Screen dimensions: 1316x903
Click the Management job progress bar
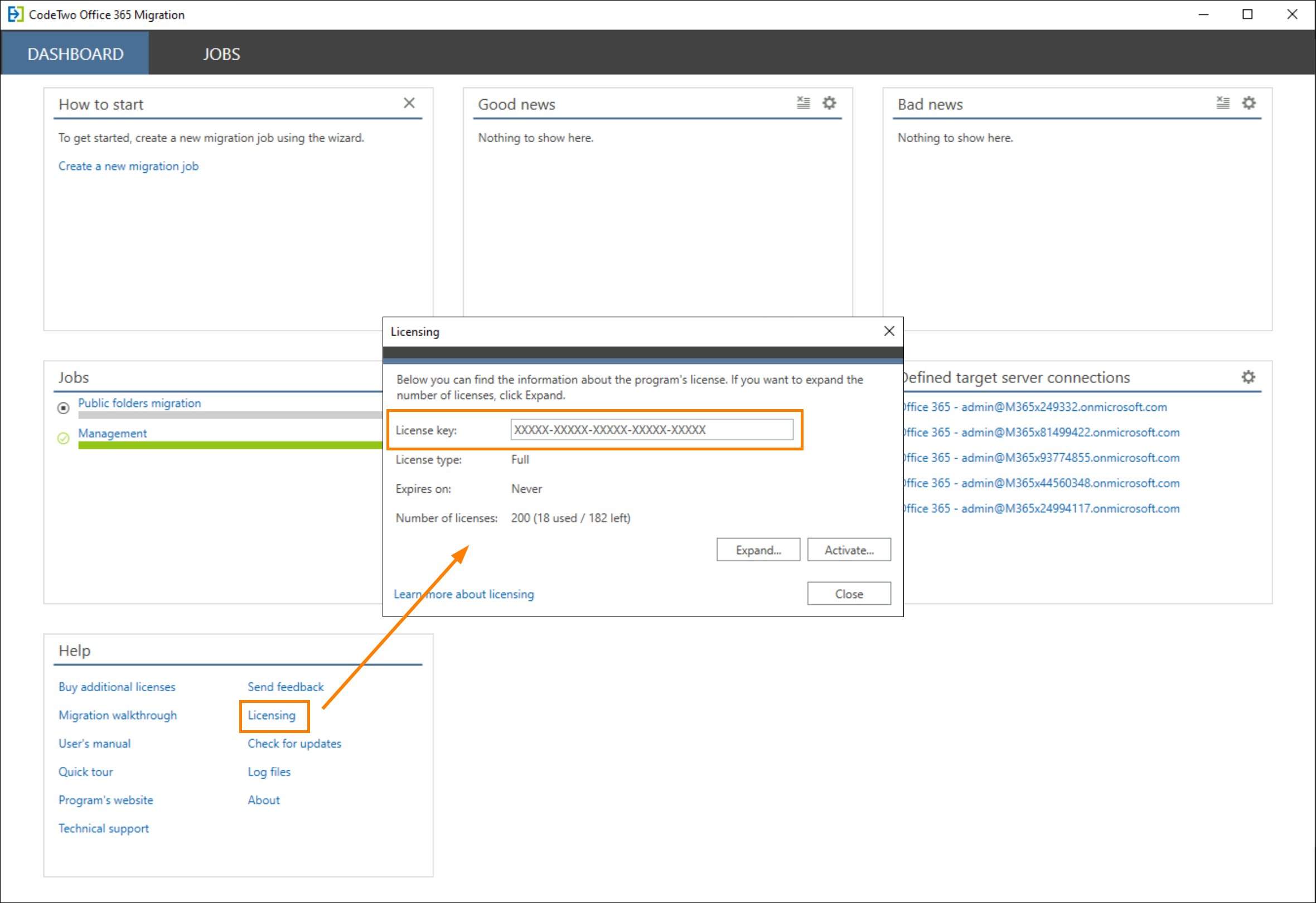[230, 445]
